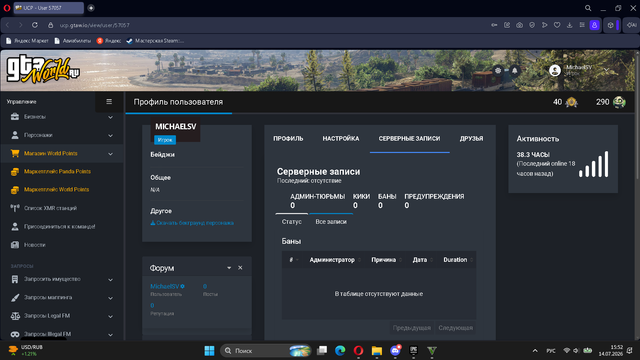Open Маркетплейс Panda Points link
640x360 pixels.
pos(57,171)
